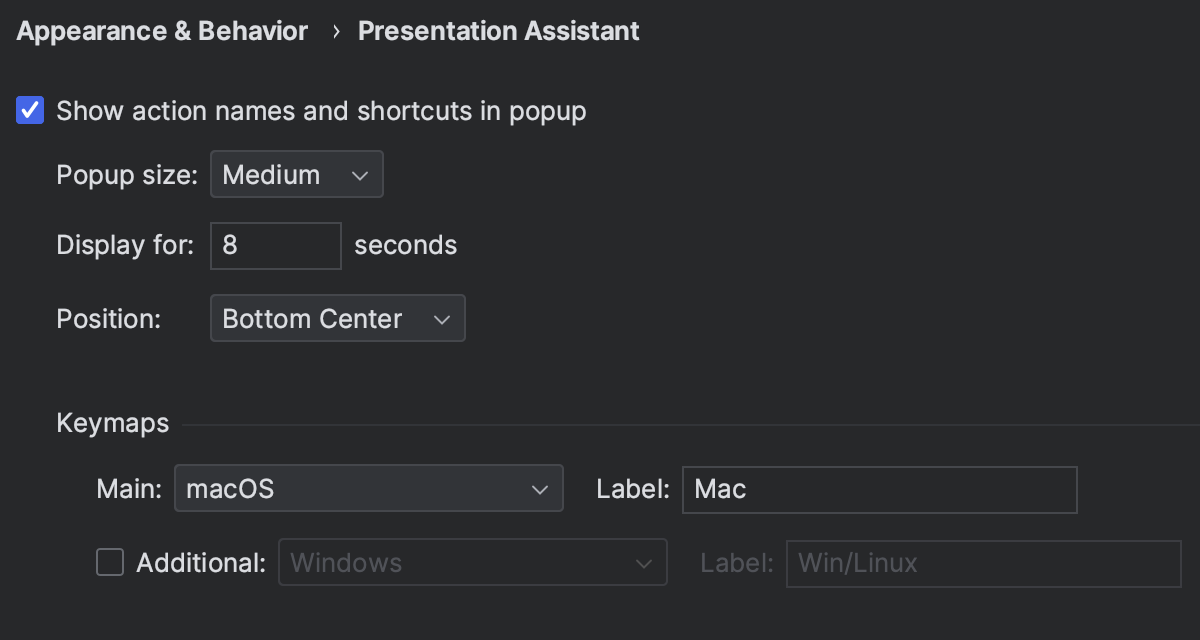Click the seconds text next to Display for
This screenshot has height=640, width=1200.
405,245
